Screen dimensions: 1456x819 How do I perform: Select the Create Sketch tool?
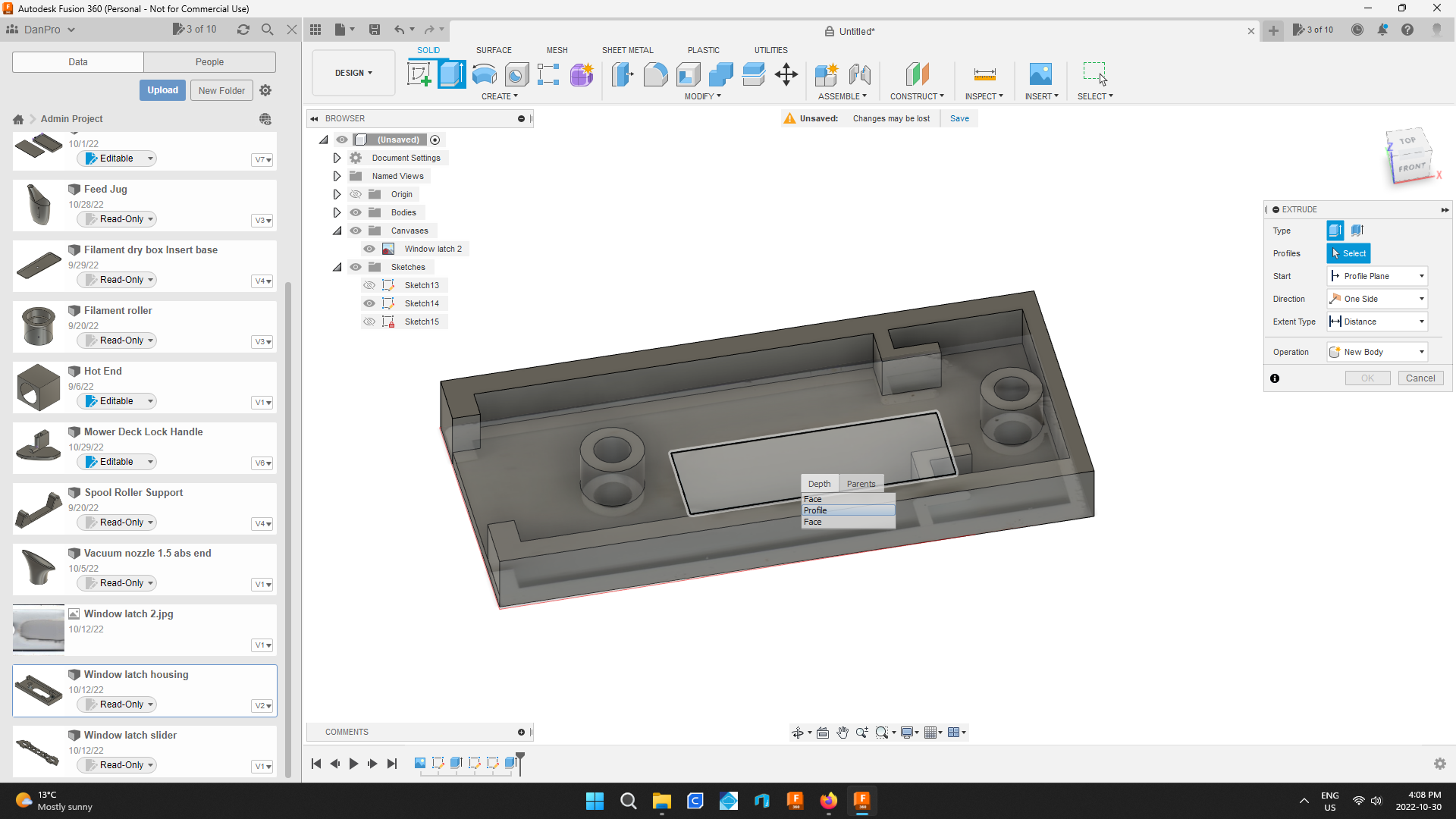tap(419, 74)
